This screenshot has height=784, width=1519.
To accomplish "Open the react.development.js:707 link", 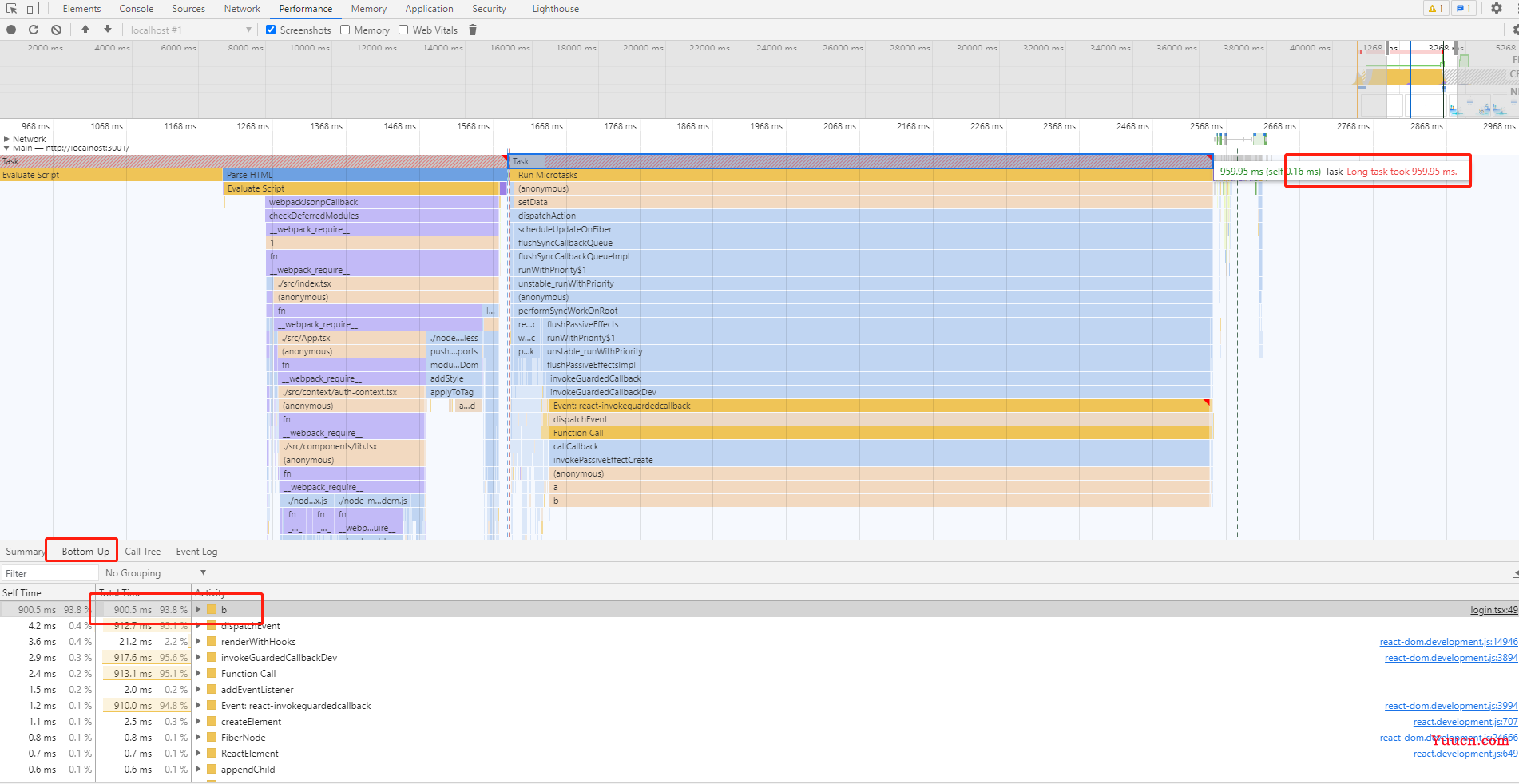I will pyautogui.click(x=1465, y=722).
